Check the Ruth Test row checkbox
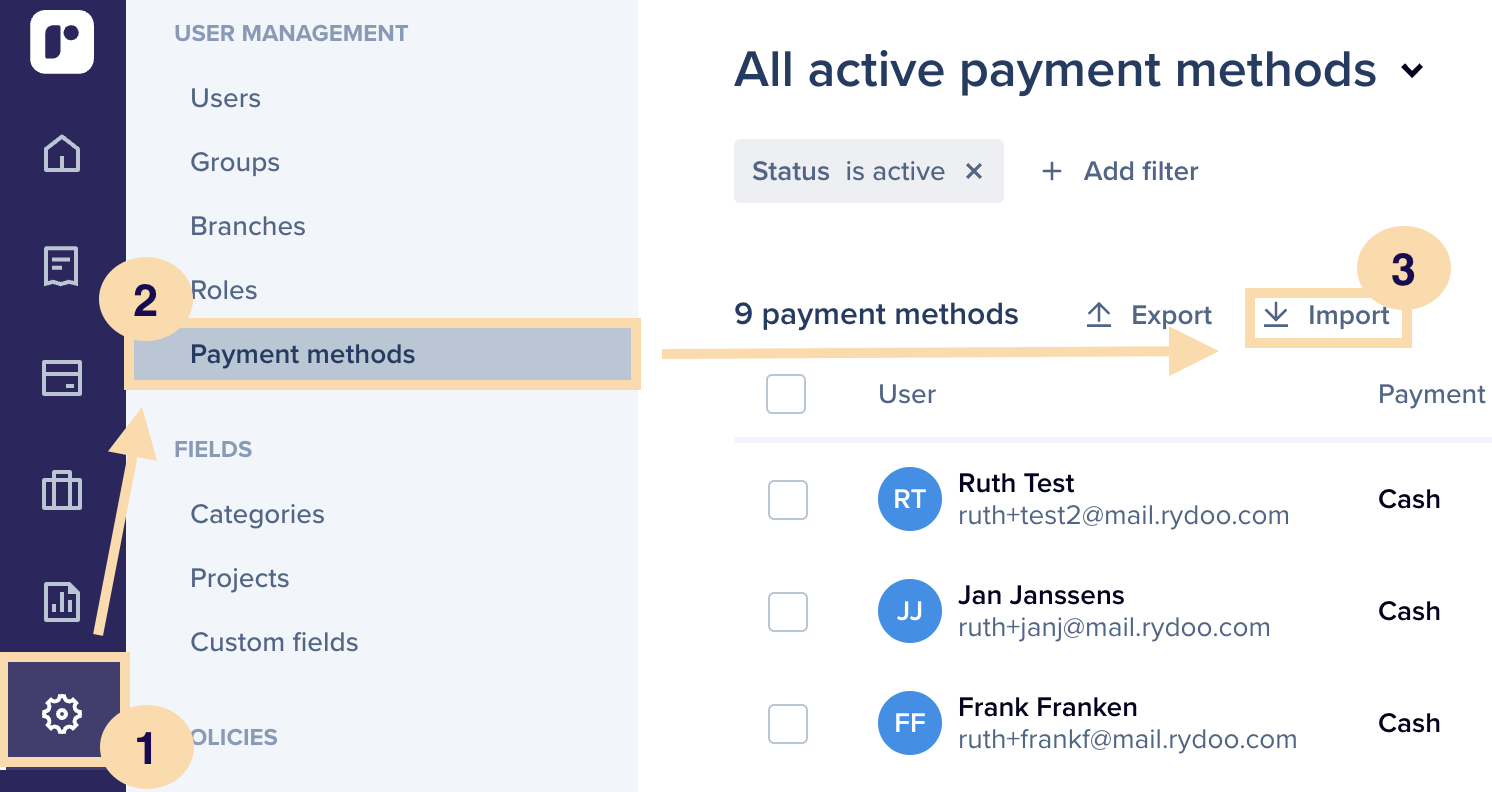 (x=788, y=499)
